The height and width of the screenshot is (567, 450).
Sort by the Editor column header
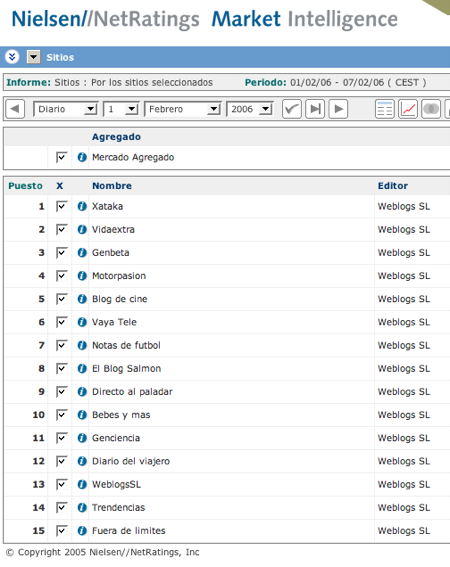[393, 186]
